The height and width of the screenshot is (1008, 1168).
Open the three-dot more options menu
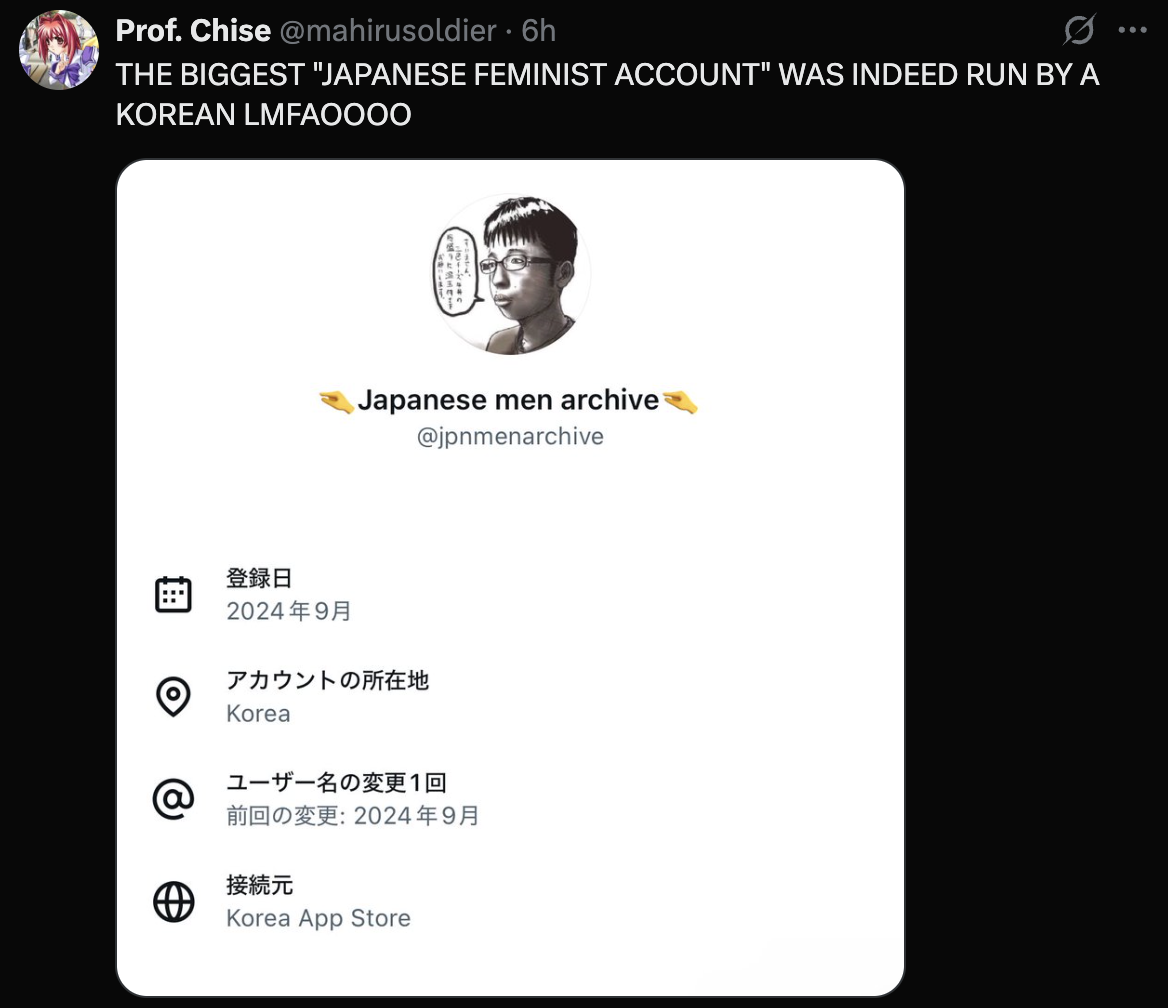[1132, 30]
